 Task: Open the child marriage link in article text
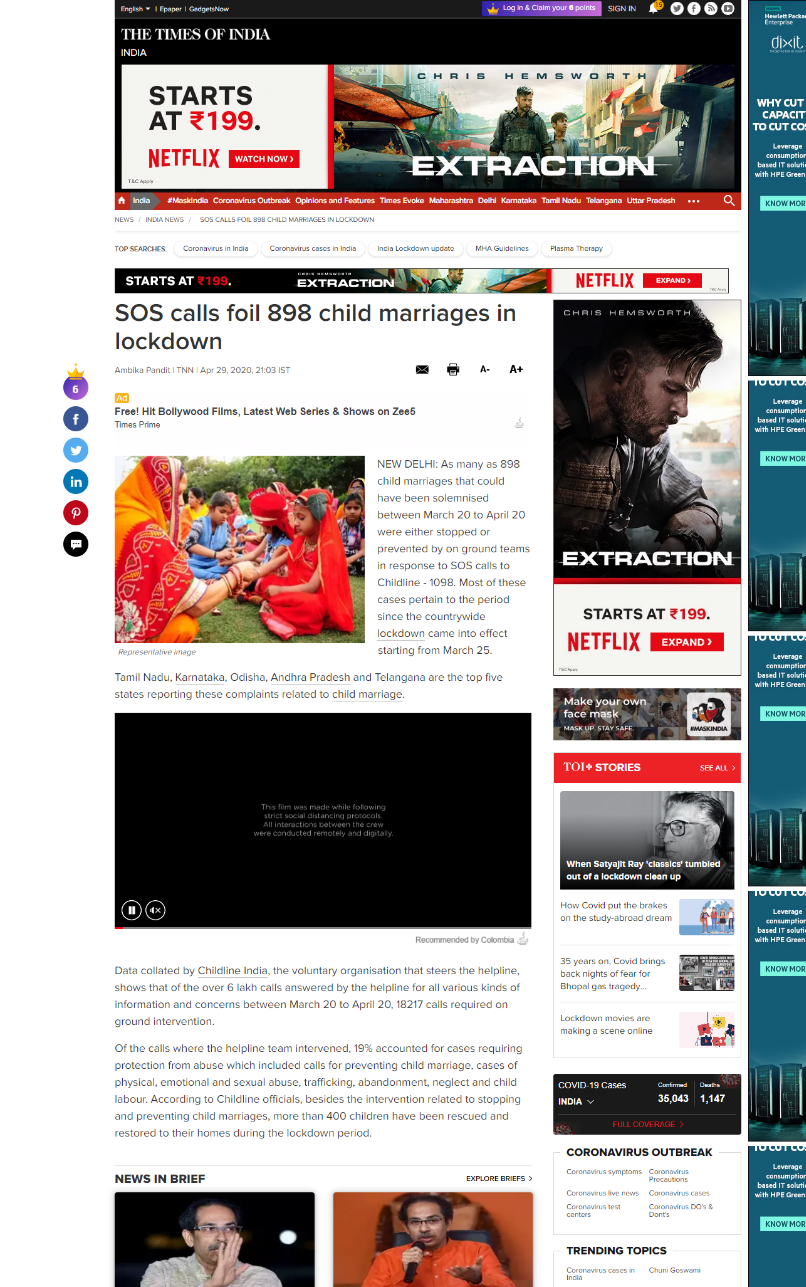tap(367, 695)
